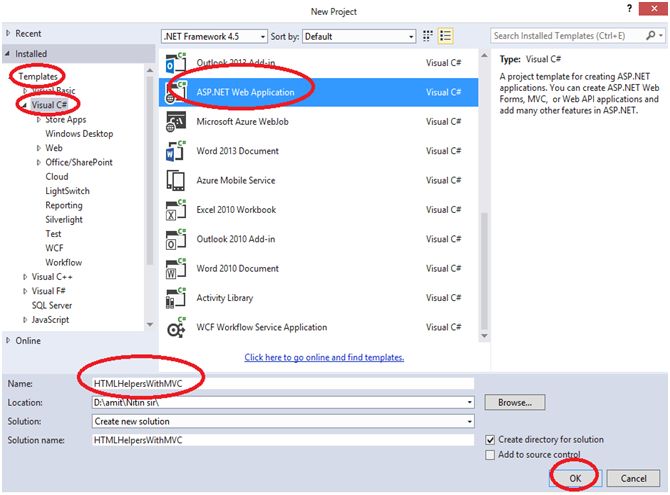Viewport: 670px width, 495px height.
Task: Click the Outlook 2010 Add-in template icon
Action: click(x=176, y=239)
